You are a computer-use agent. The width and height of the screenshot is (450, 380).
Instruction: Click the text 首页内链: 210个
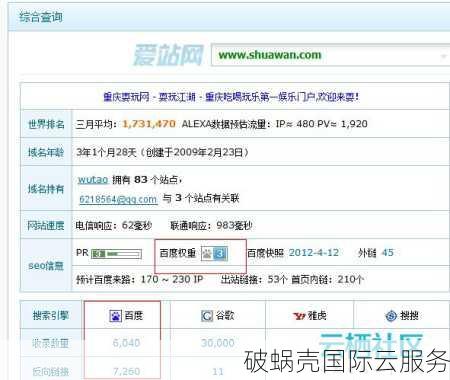[x=327, y=279]
